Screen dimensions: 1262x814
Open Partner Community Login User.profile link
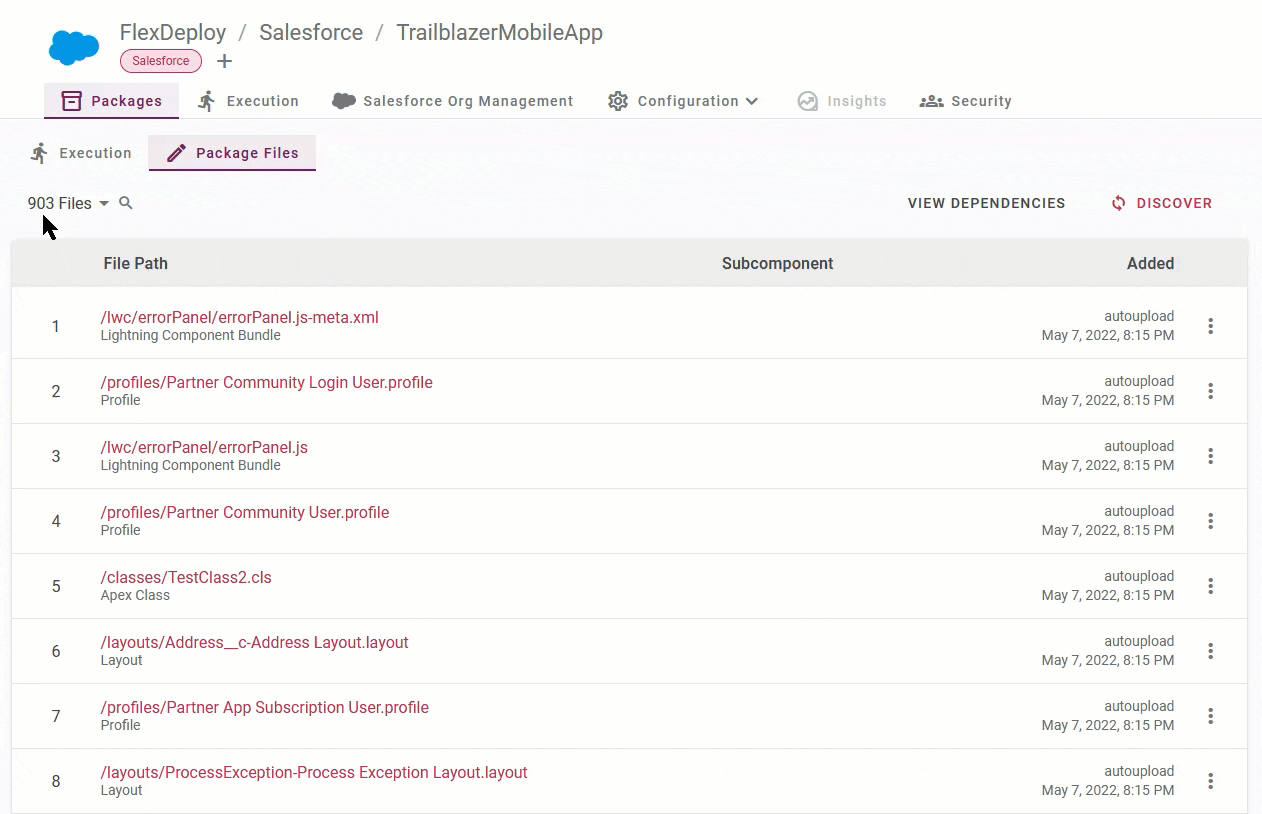[x=267, y=382]
